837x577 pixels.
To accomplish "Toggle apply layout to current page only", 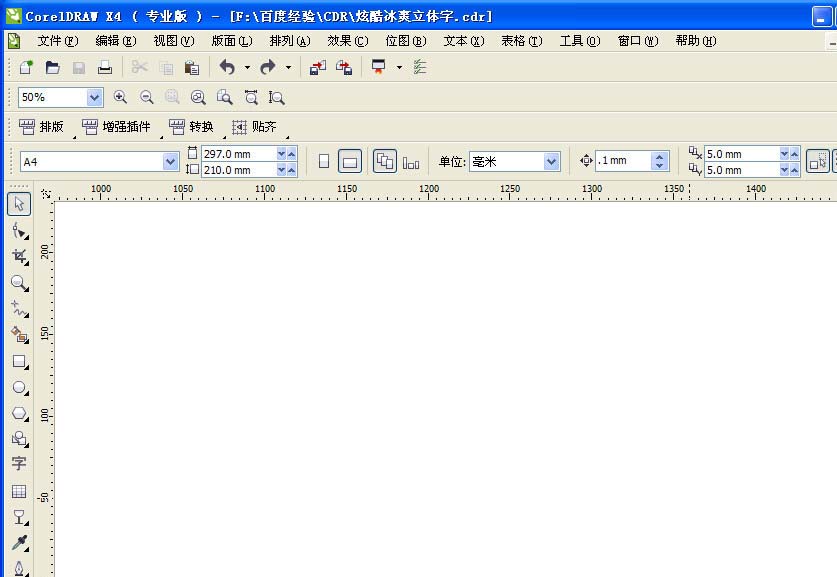I will click(411, 162).
